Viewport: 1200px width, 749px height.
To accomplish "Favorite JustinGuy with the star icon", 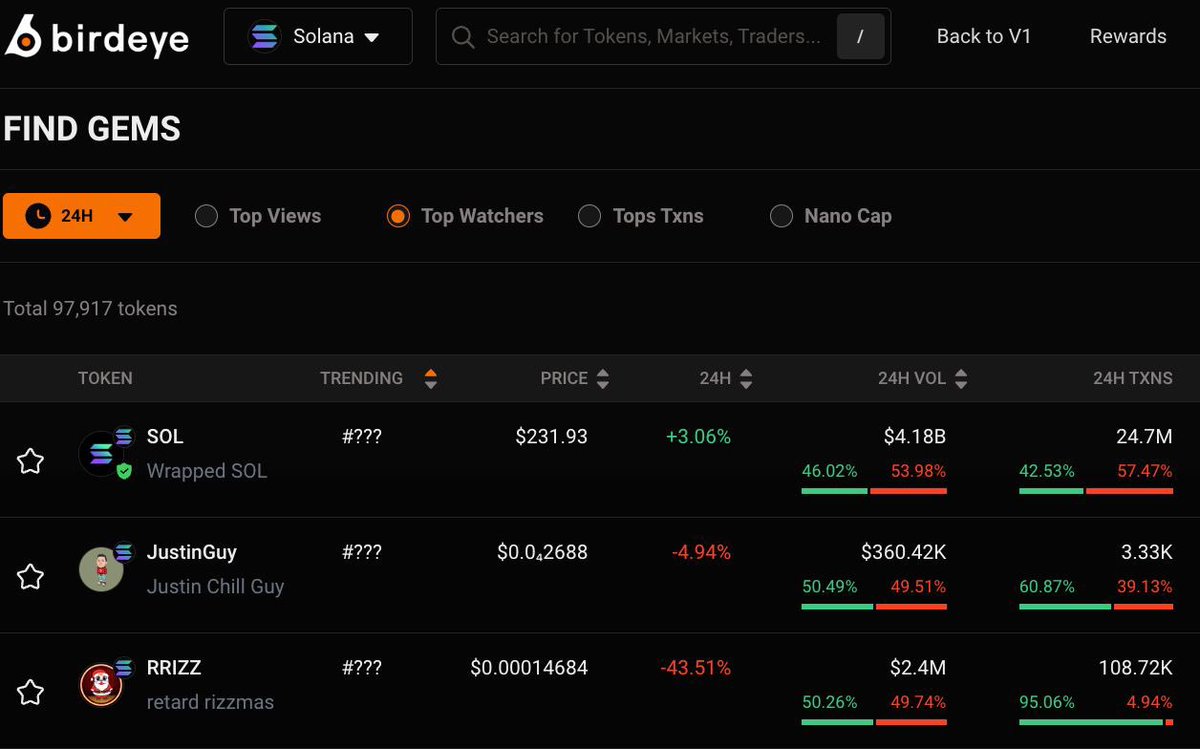I will 31,576.
